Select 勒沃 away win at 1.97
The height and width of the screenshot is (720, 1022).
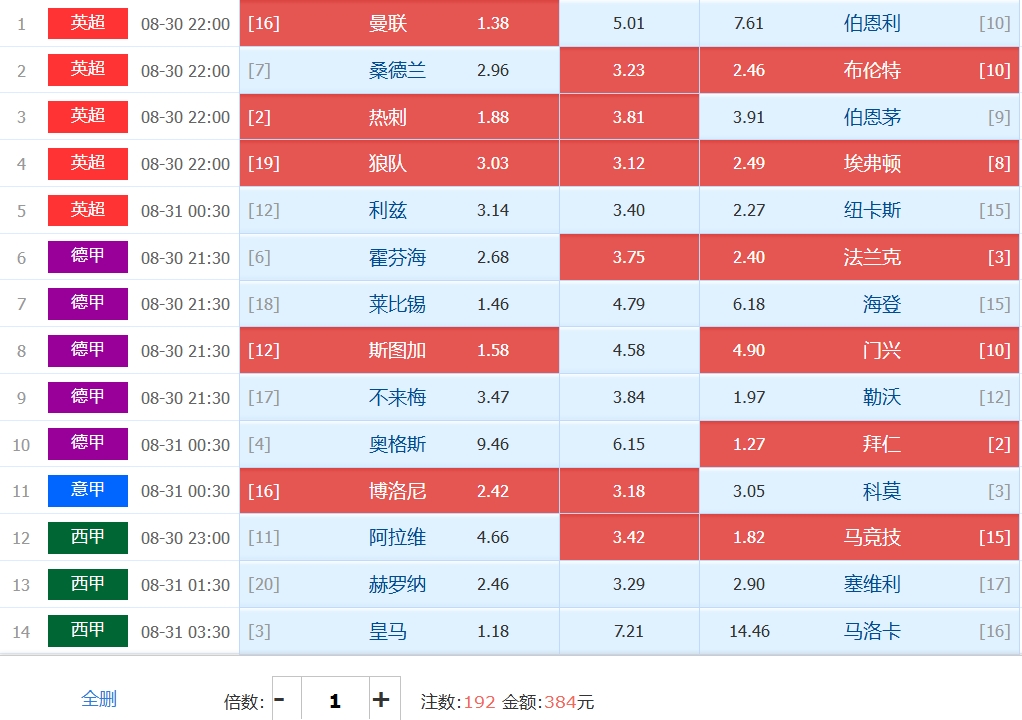859,397
